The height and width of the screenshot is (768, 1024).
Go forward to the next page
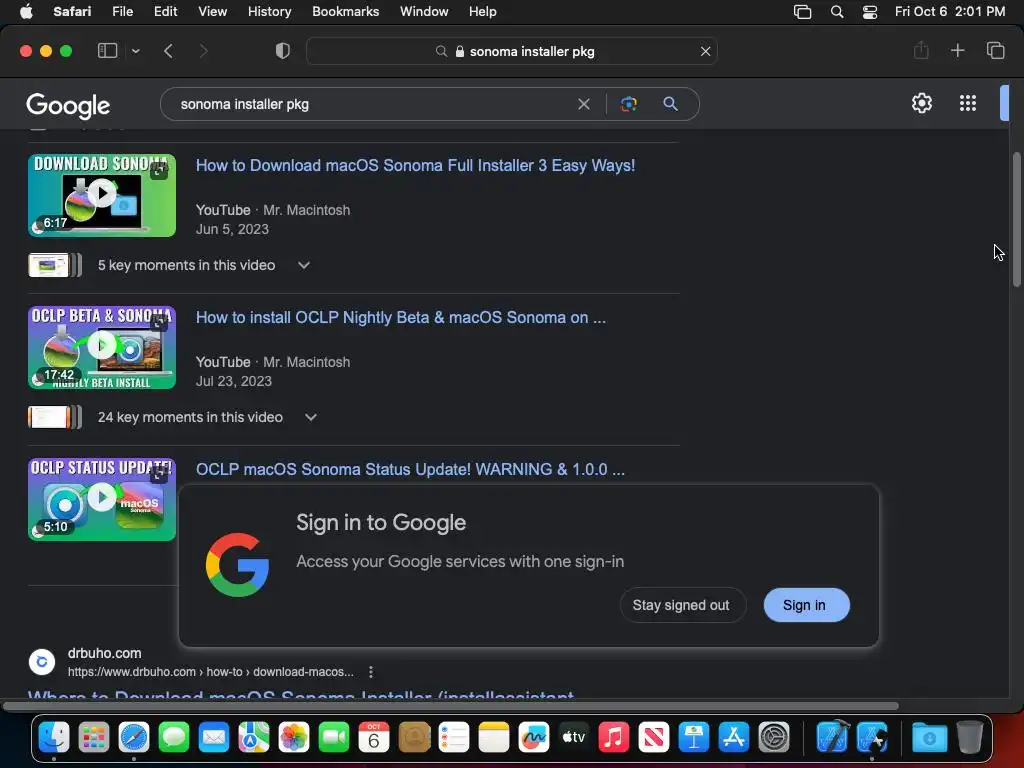click(203, 51)
